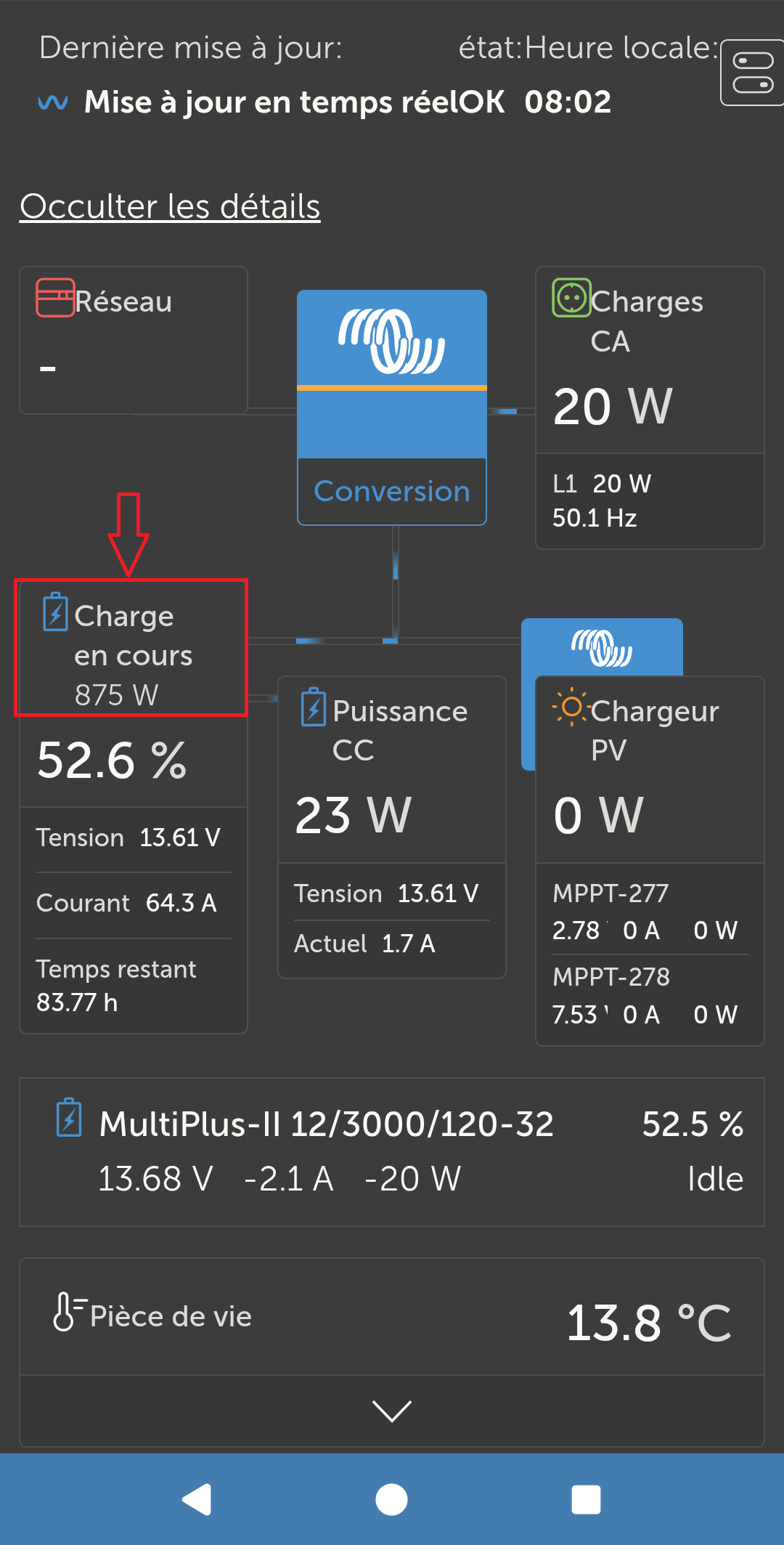The image size is (784, 1545).
Task: Click the Charges CA 20 W reading
Action: [x=613, y=407]
